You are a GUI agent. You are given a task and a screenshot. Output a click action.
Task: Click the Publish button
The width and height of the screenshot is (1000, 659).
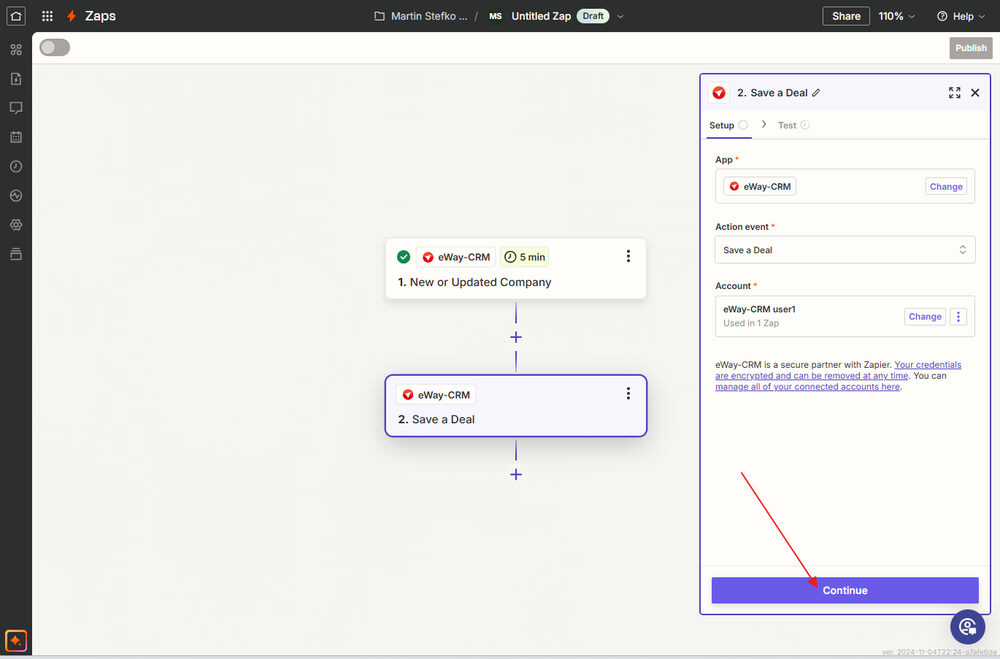coord(971,48)
